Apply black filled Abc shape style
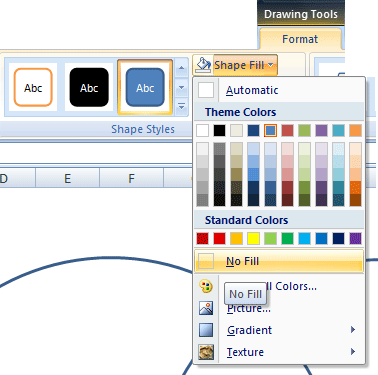378x375 pixels. 89,87
